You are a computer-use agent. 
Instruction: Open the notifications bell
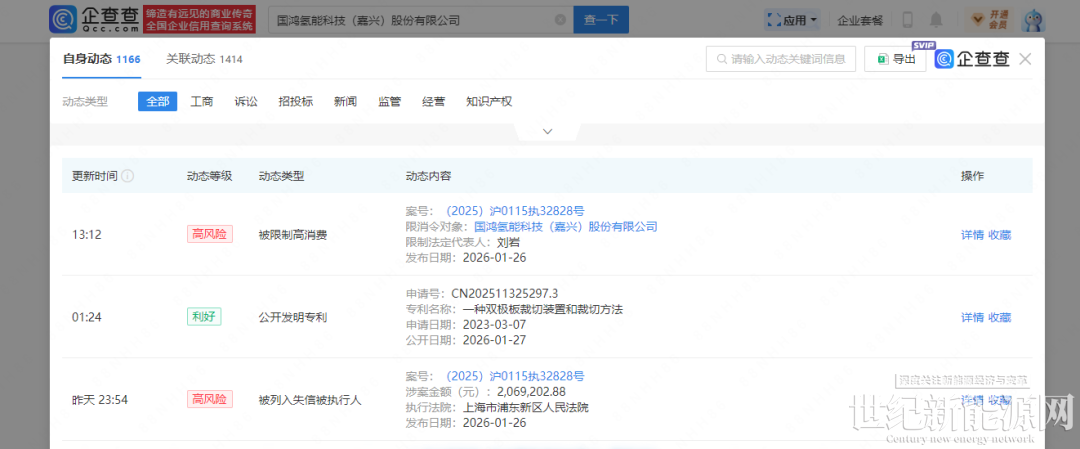937,19
